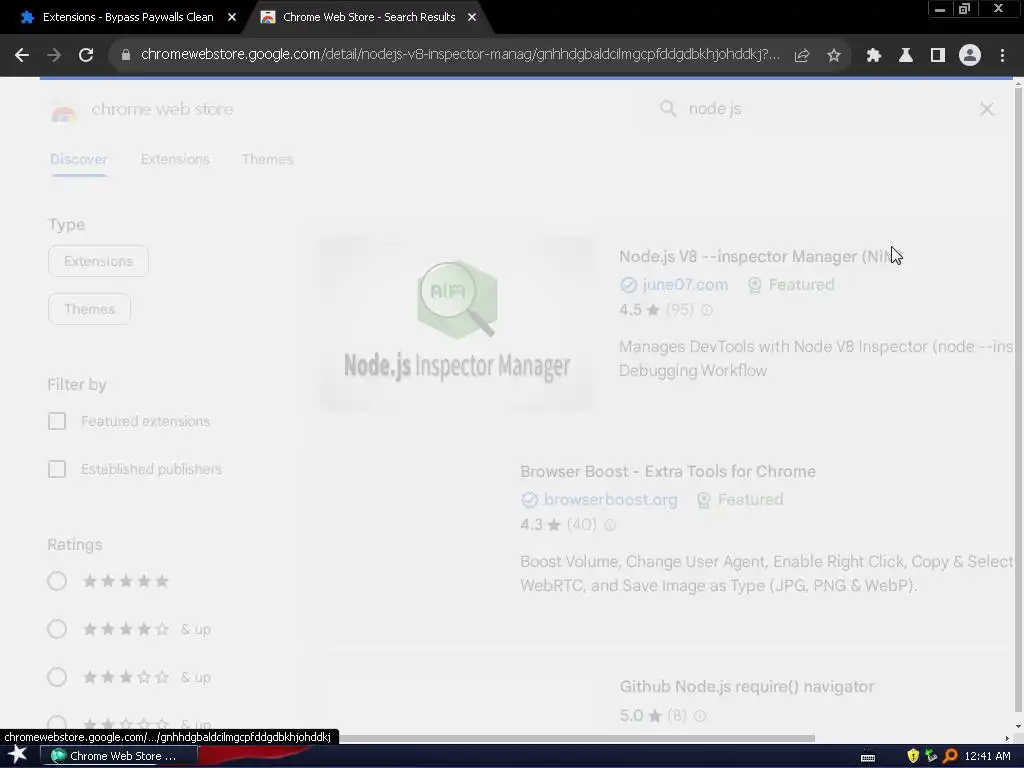Image resolution: width=1024 pixels, height=768 pixels.
Task: Visit browserboost.org publisher link
Action: (x=611, y=500)
